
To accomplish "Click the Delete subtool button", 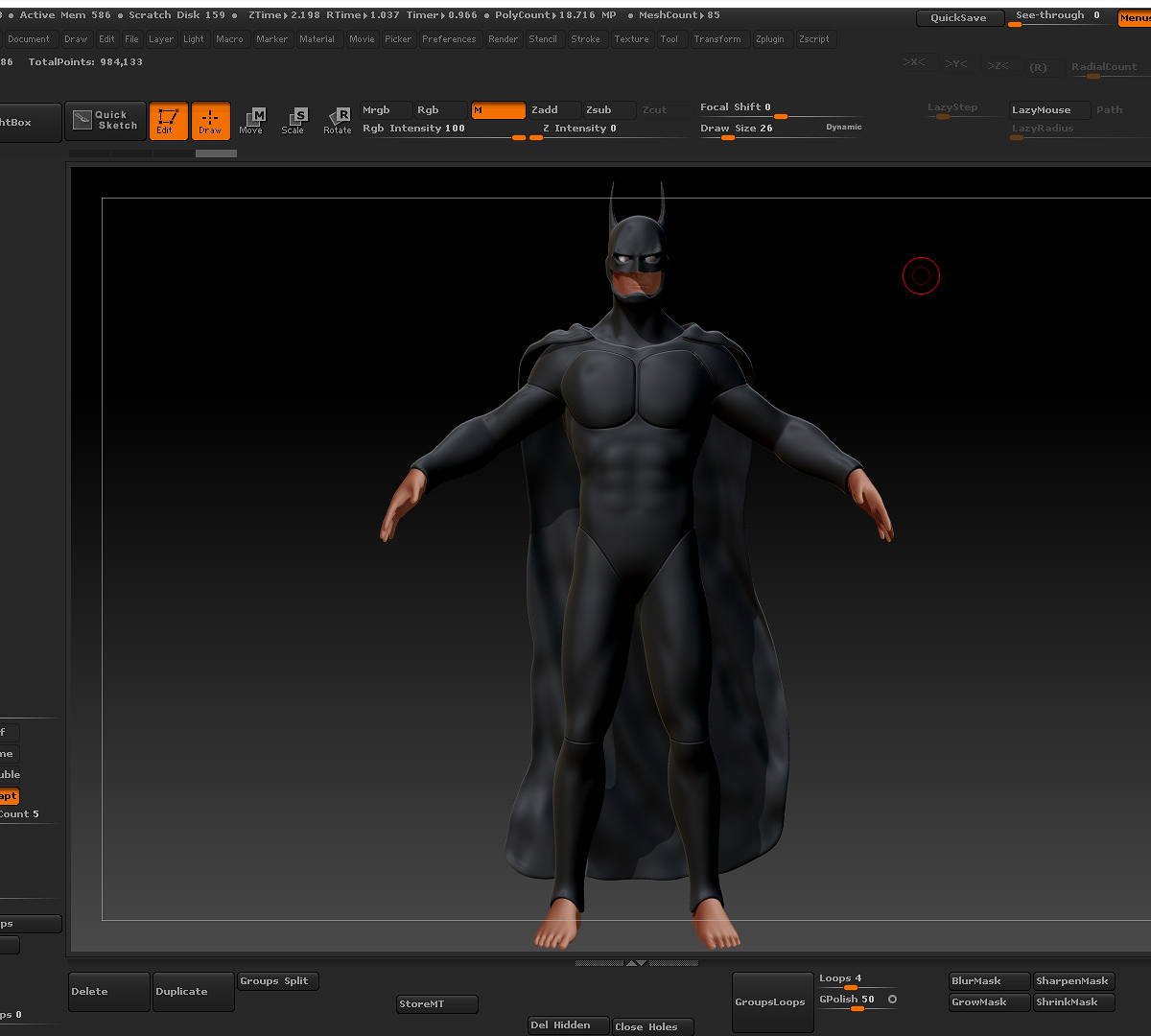I will tap(109, 992).
